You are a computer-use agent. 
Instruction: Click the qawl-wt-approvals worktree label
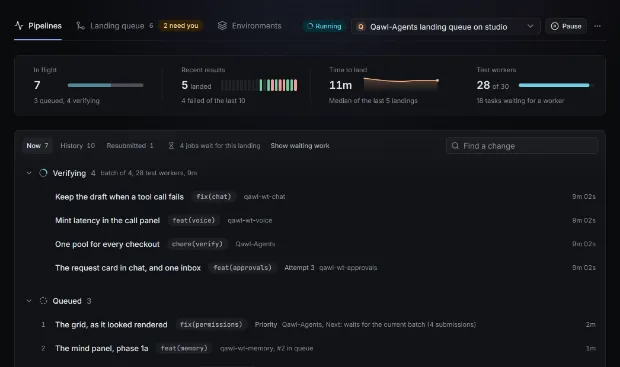point(348,268)
